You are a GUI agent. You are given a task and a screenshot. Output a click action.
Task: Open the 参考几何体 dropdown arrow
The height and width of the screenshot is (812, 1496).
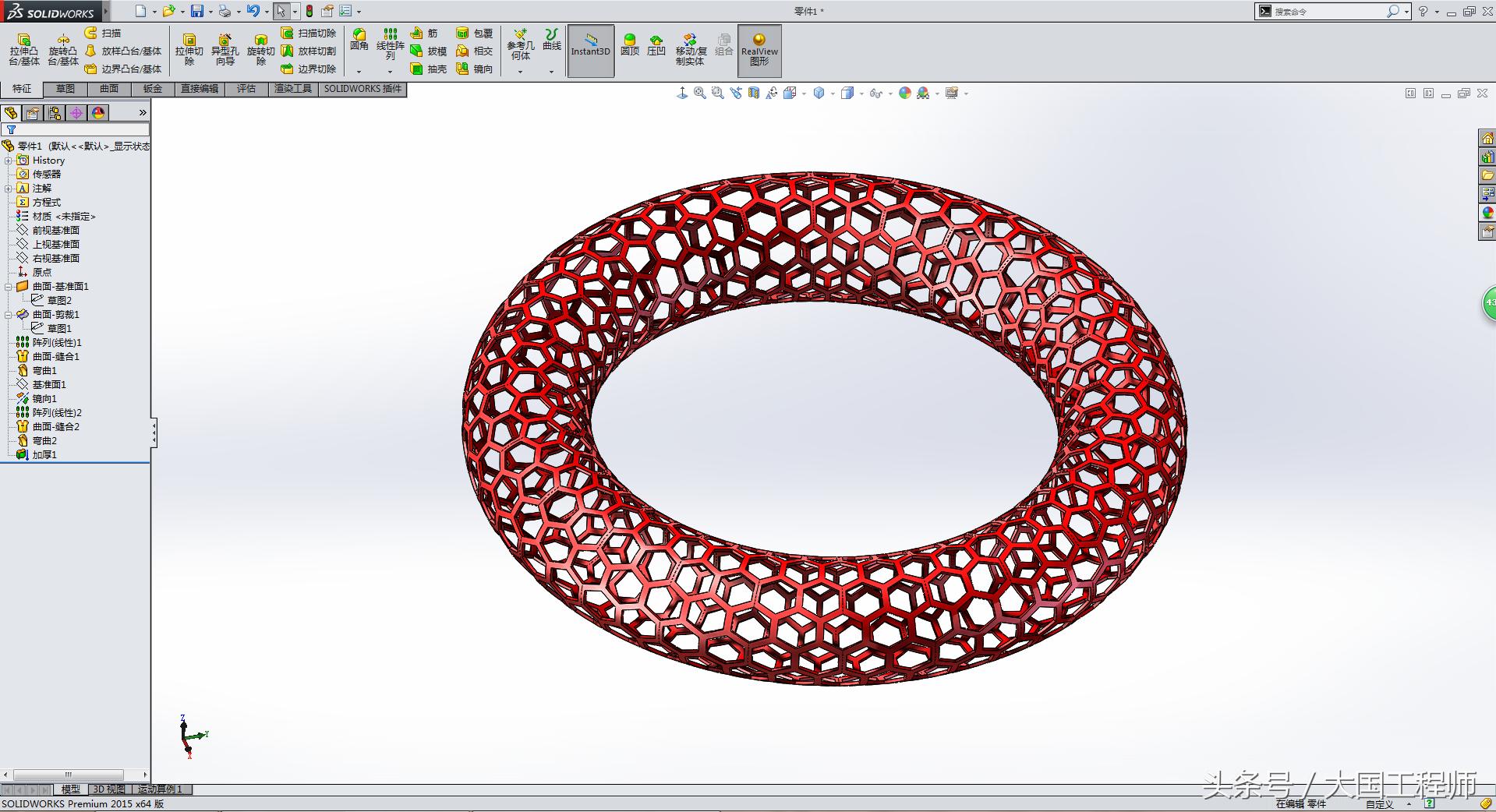tap(521, 72)
